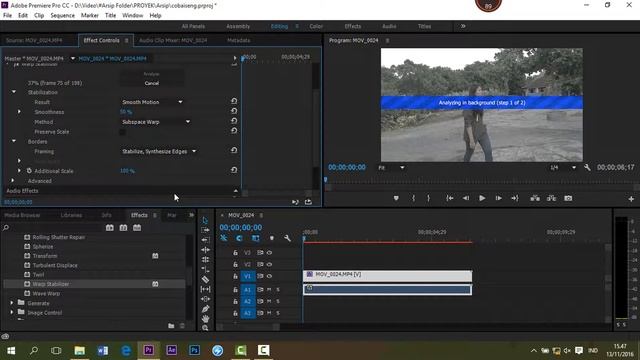Select the MOV_0024.MP4 [V] clip on V1

387,276
